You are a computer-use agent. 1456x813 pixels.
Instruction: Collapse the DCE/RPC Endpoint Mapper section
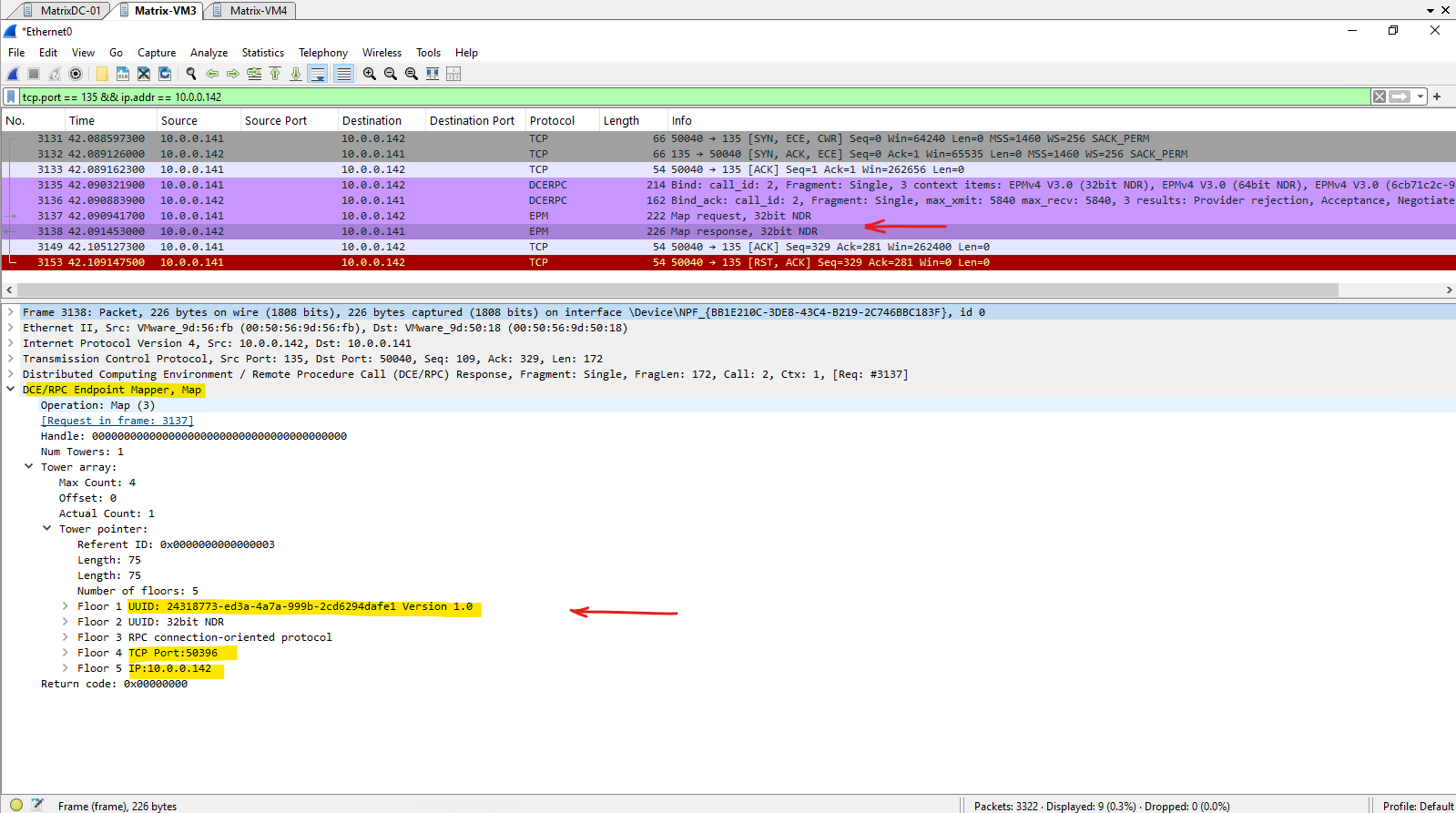point(11,390)
